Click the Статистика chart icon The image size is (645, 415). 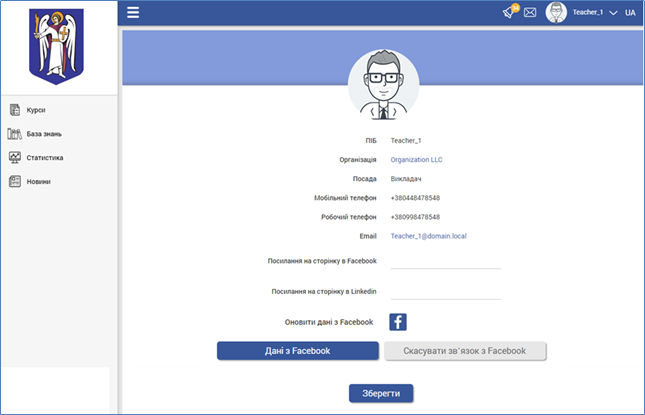tap(14, 157)
